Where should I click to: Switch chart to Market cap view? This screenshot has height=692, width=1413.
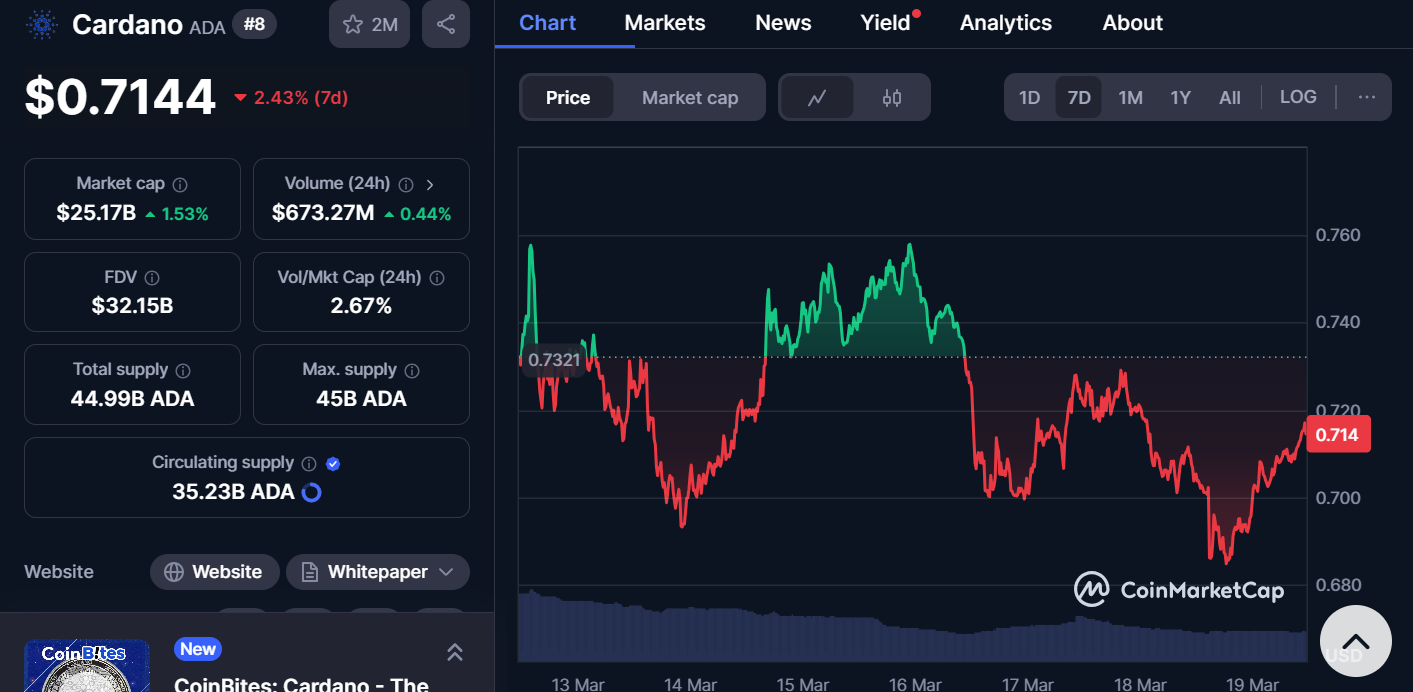click(x=690, y=98)
